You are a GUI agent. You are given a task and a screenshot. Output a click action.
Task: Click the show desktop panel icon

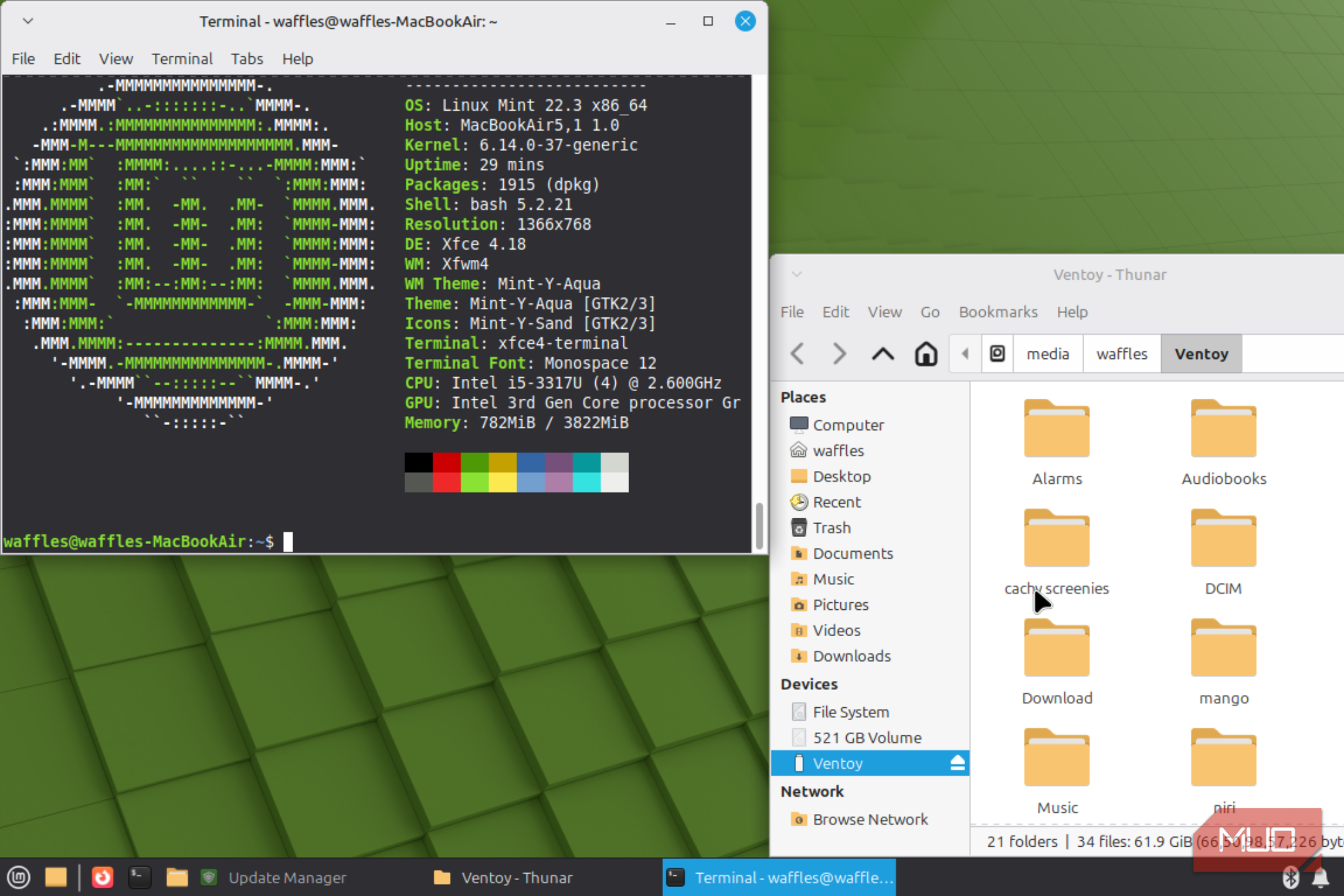tap(56, 877)
